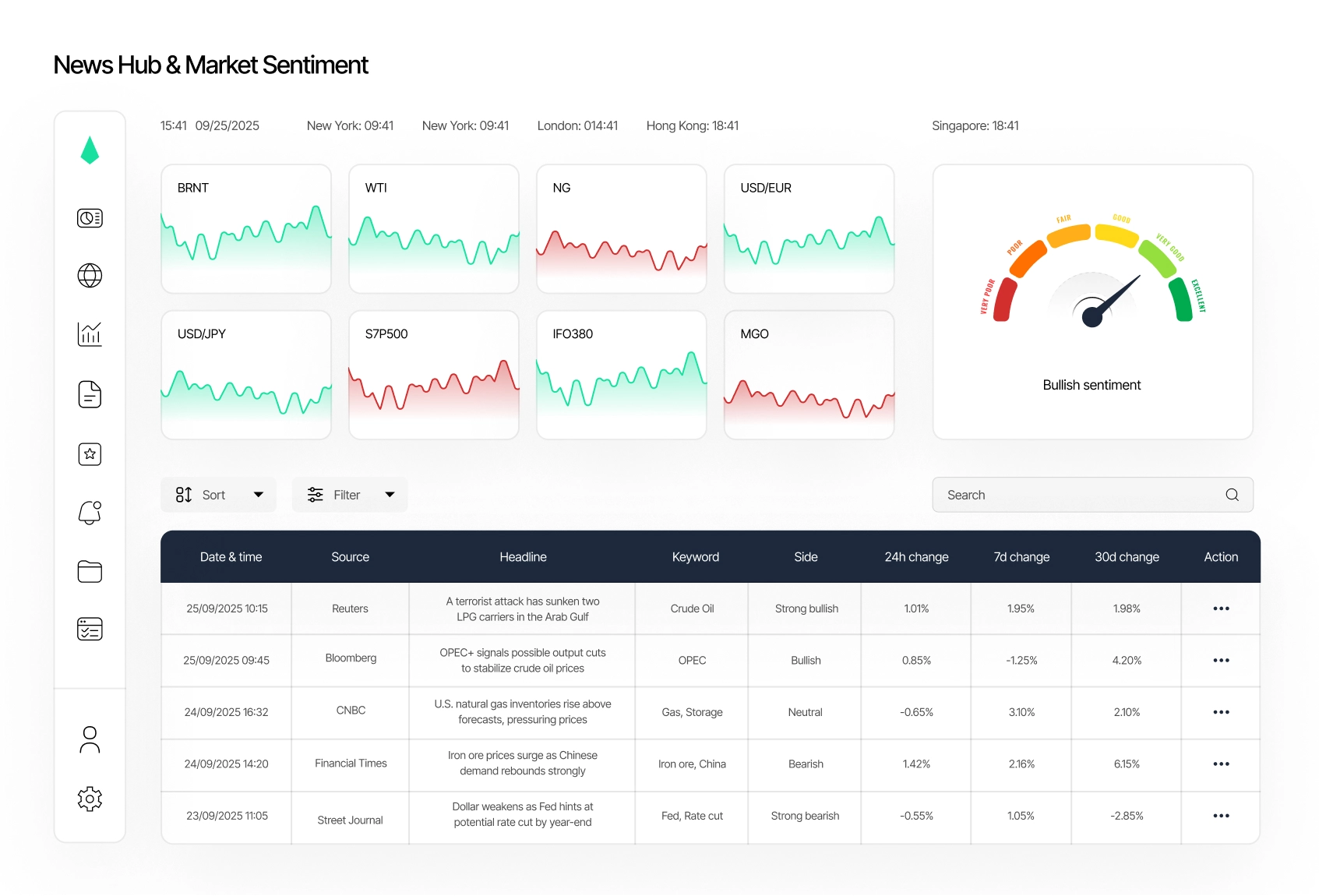This screenshot has height=896, width=1319.
Task: Open the documents icon in the sidebar
Action: (90, 394)
